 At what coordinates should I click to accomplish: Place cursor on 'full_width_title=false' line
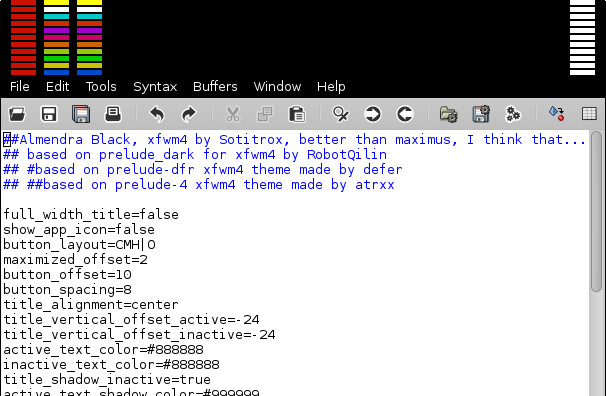[x=91, y=214]
